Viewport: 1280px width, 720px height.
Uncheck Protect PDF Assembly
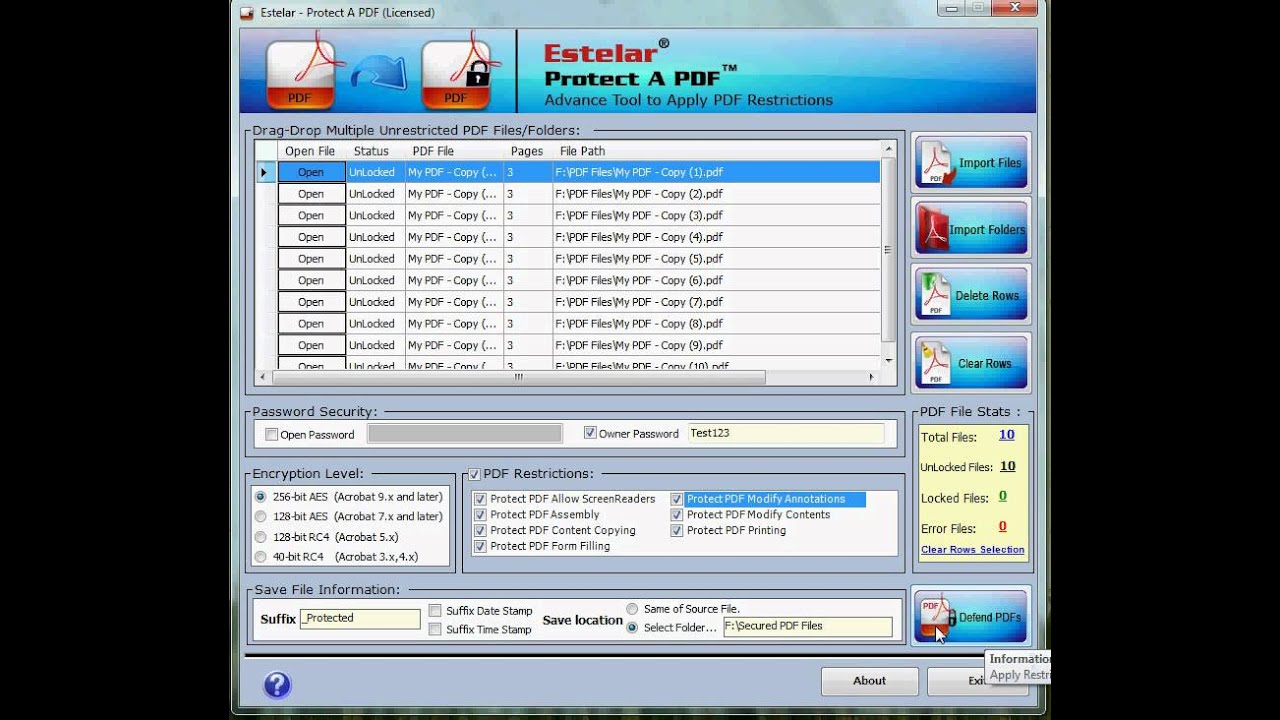[x=480, y=515]
